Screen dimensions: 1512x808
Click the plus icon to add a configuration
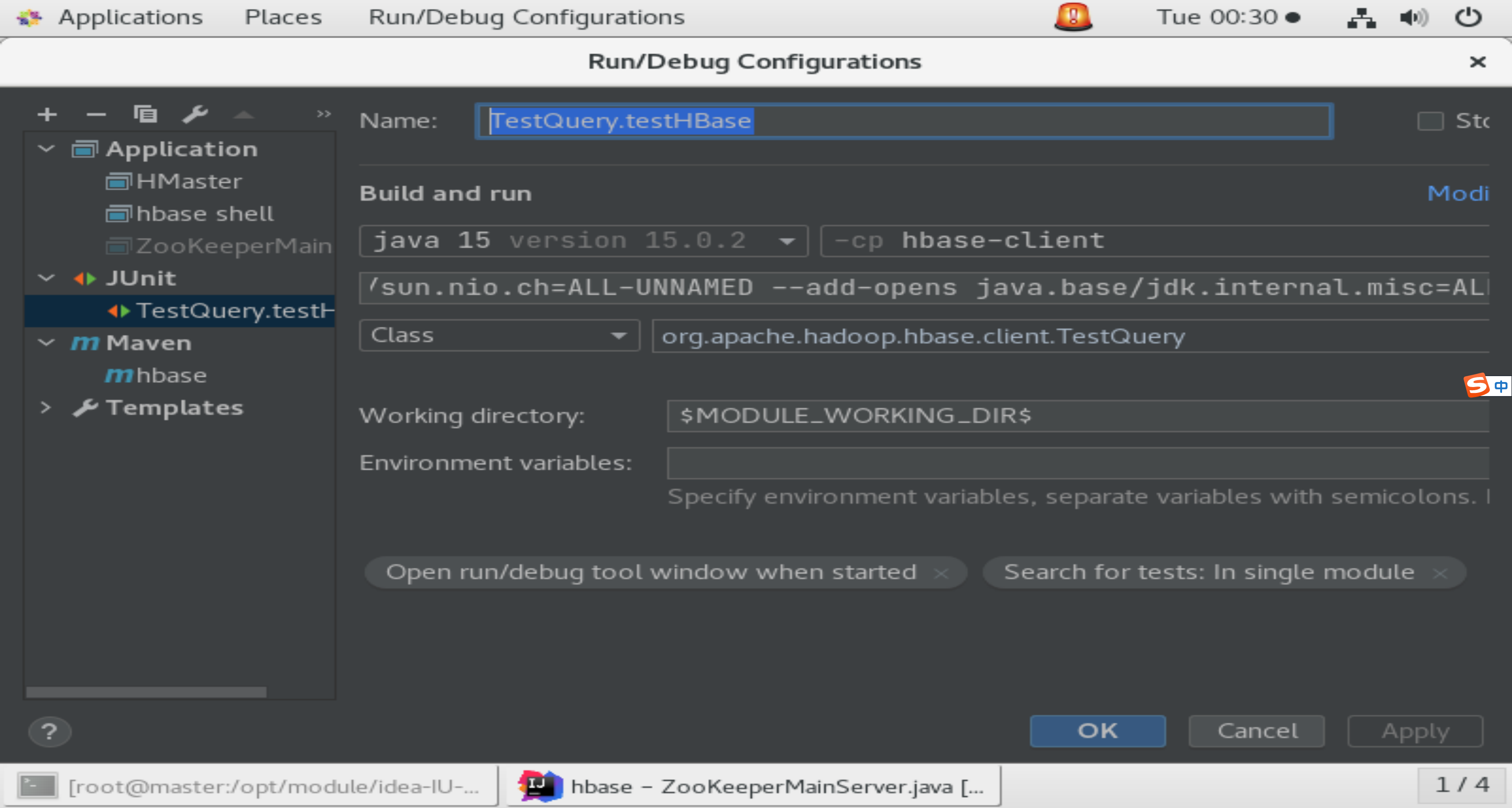click(x=47, y=114)
